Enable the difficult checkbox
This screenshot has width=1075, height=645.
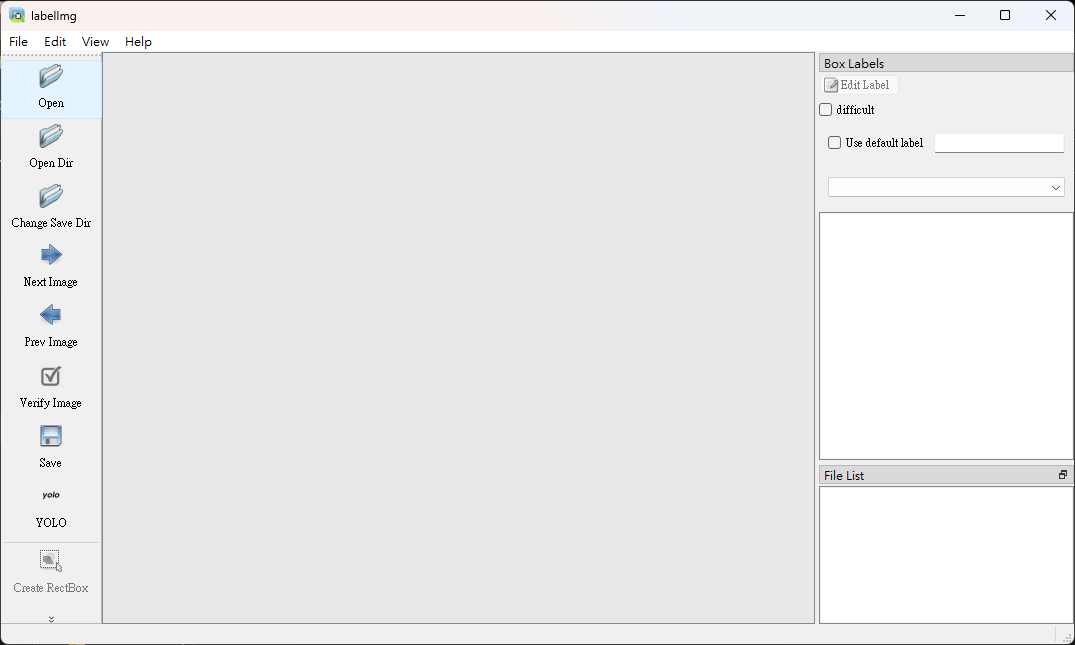826,110
